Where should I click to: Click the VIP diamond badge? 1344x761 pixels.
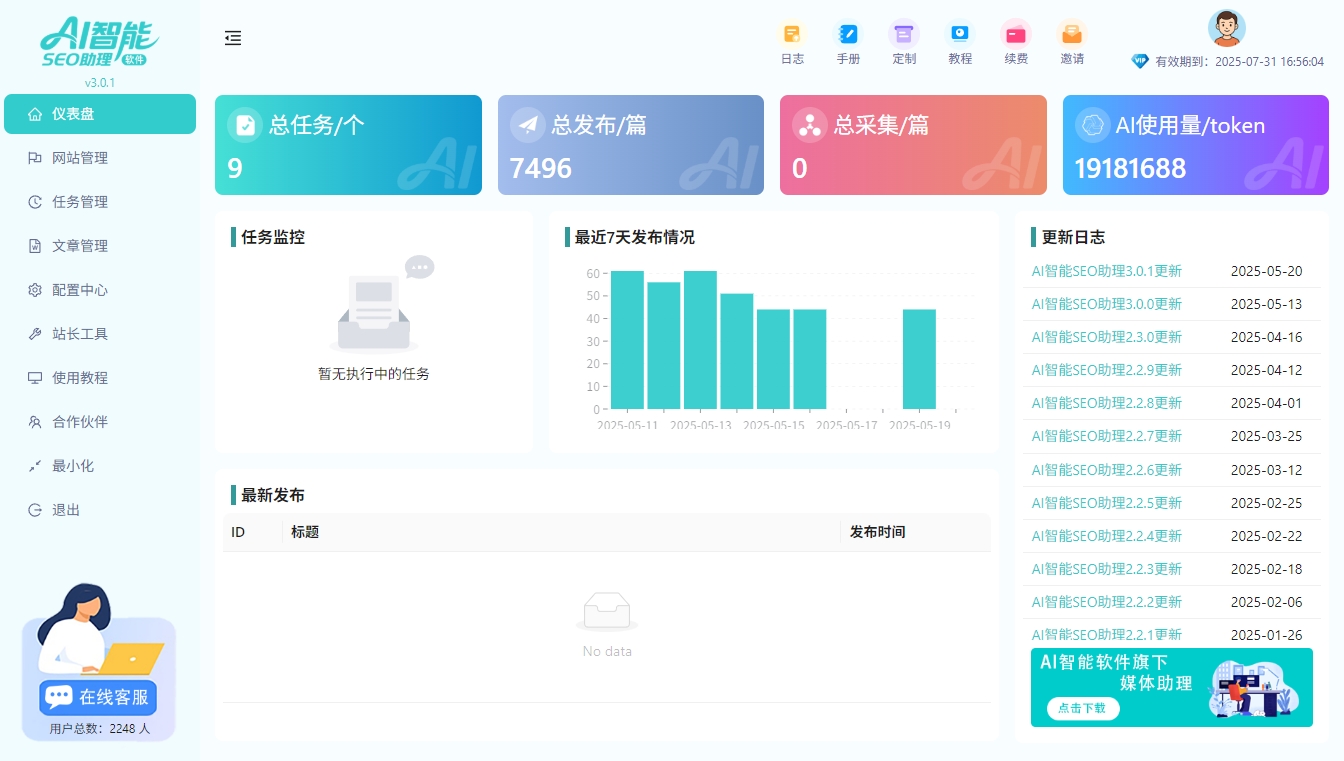[1140, 61]
